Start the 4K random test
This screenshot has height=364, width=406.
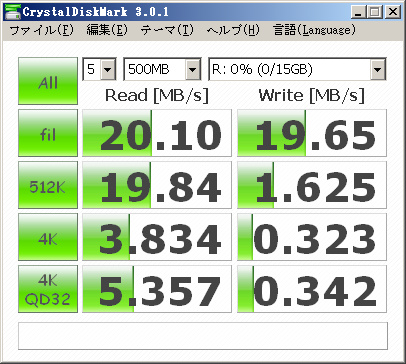point(48,237)
